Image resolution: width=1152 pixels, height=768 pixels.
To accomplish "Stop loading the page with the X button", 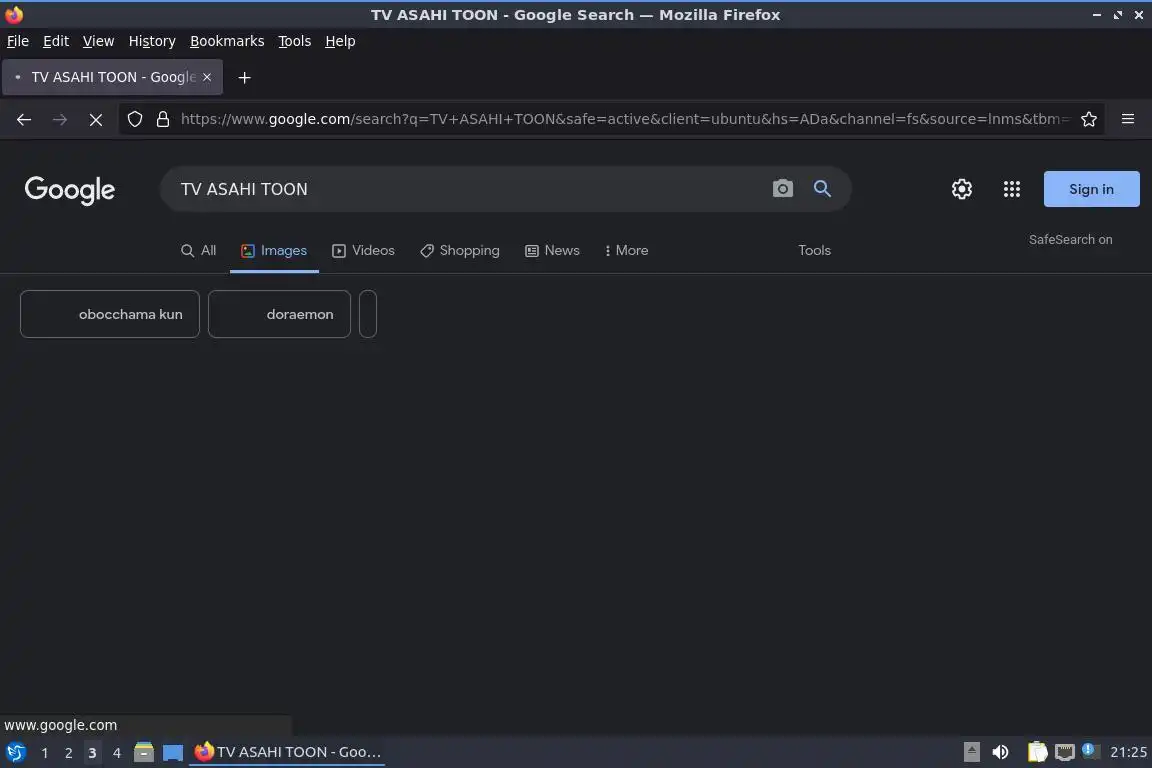I will coord(96,119).
